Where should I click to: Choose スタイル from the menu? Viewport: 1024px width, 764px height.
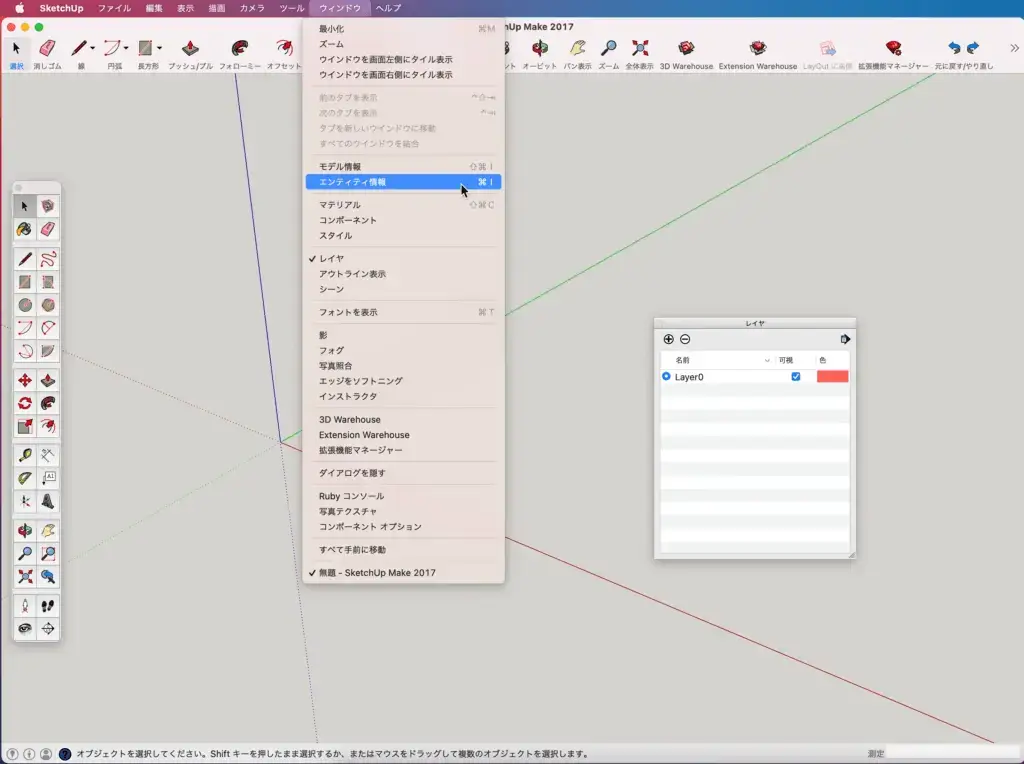pos(403,236)
